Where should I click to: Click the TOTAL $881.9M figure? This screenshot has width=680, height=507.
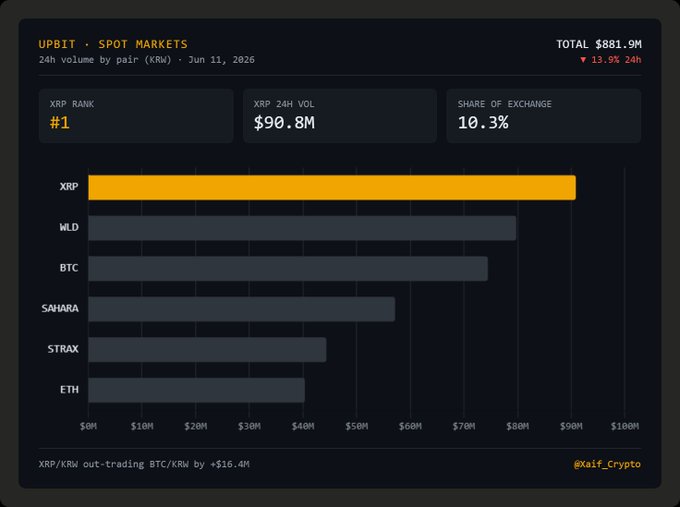coord(598,44)
